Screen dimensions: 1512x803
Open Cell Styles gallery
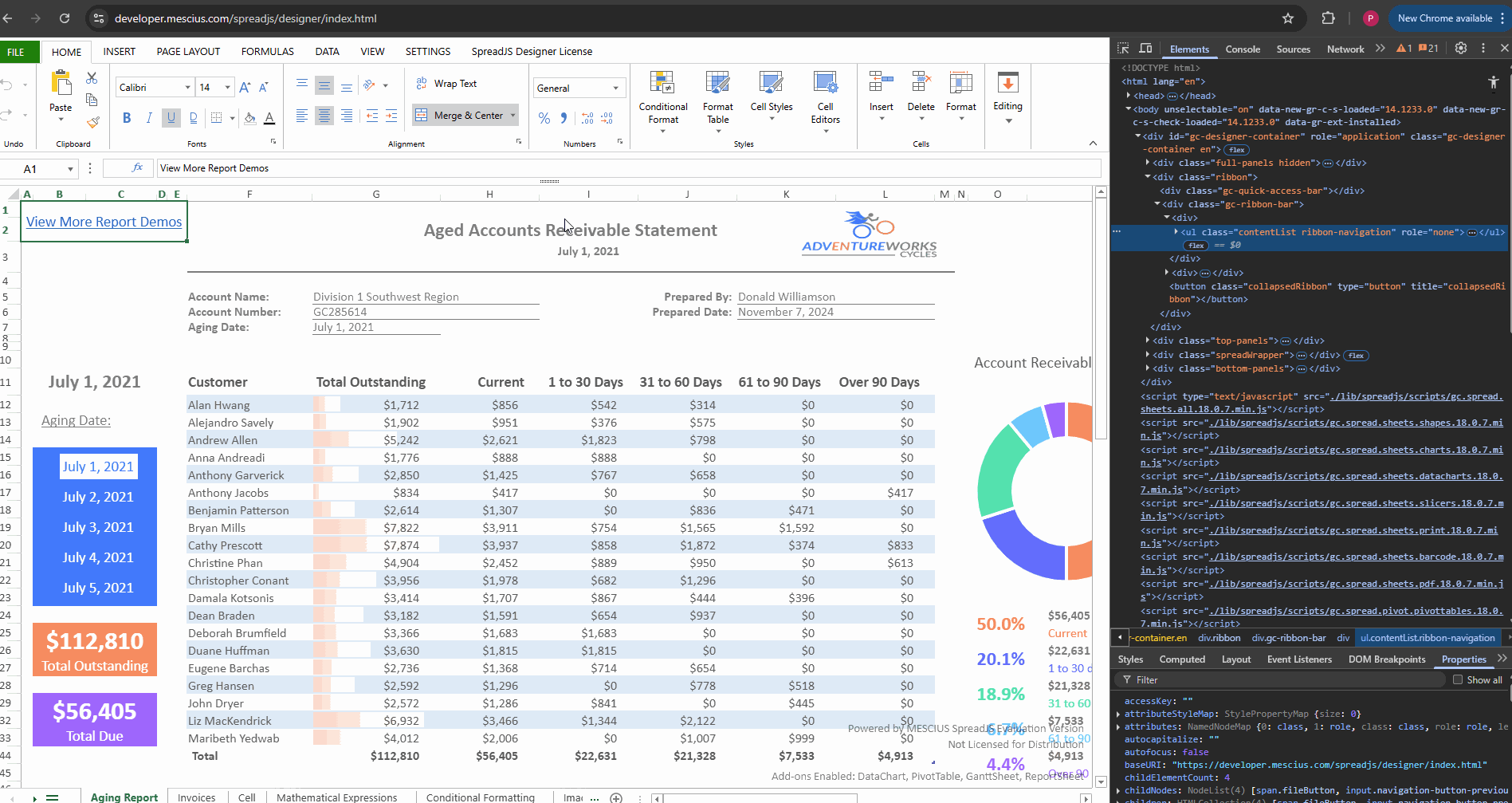pyautogui.click(x=772, y=97)
